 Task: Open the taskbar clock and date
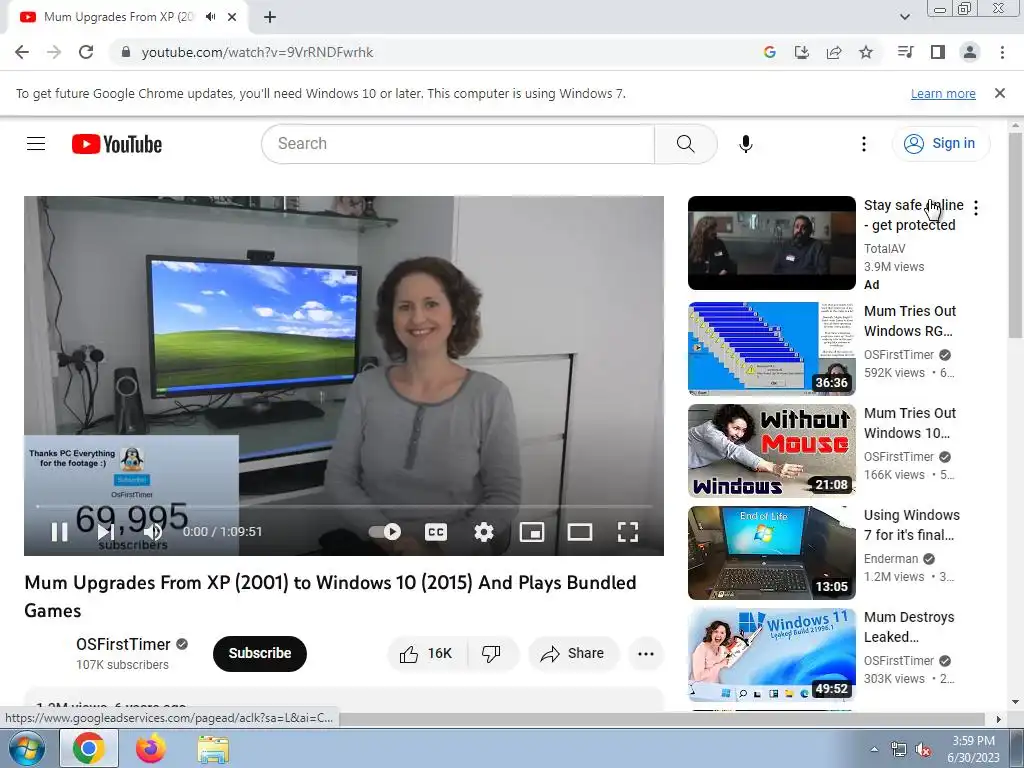coord(973,749)
